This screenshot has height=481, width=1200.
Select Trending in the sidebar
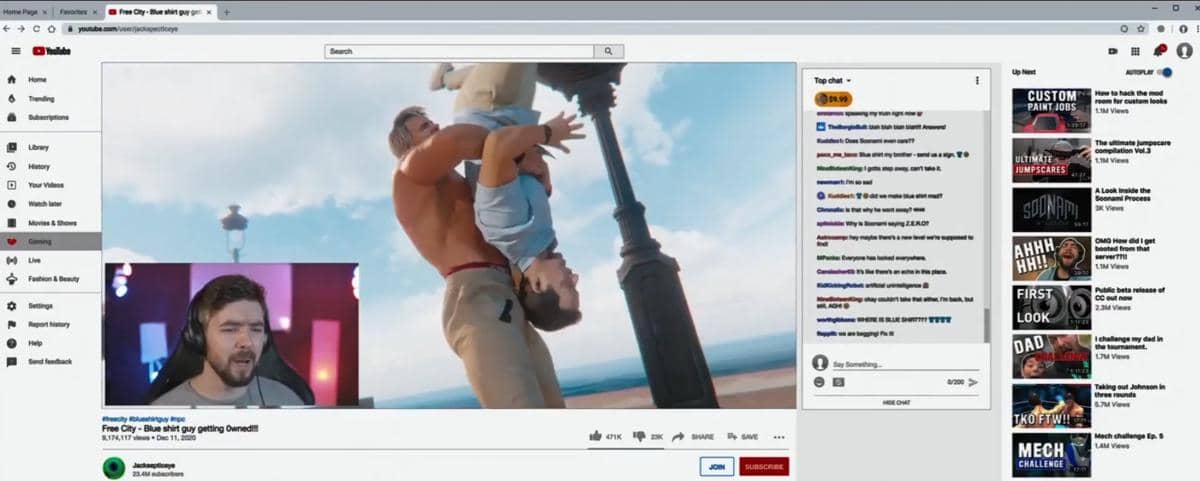(x=41, y=99)
